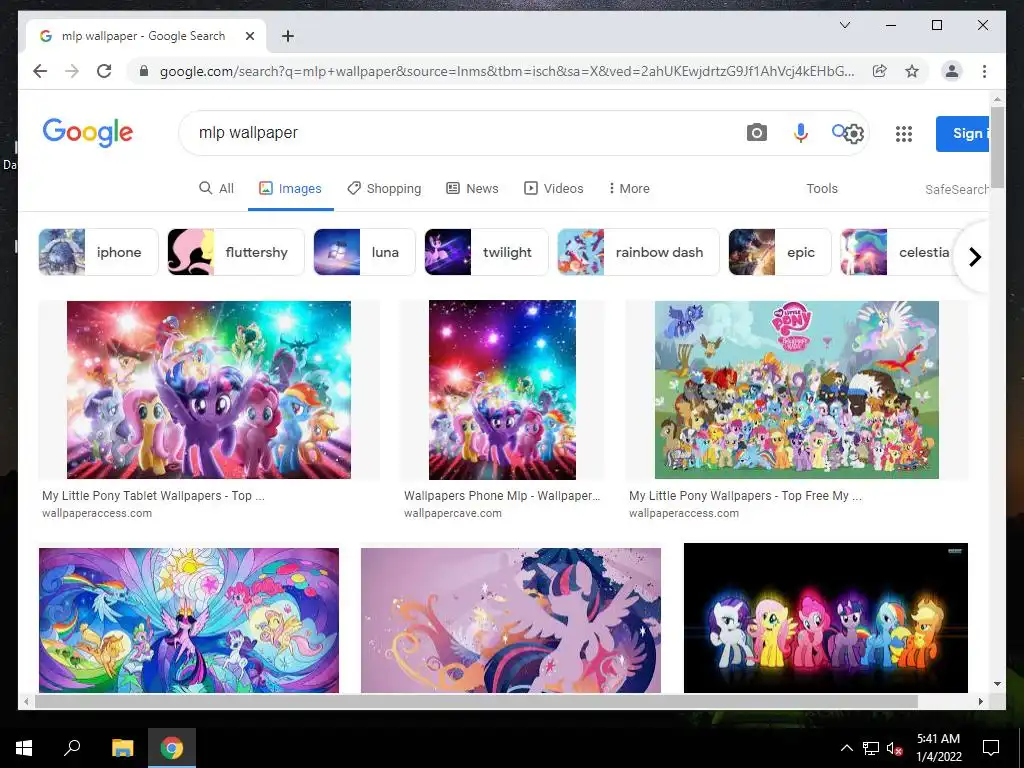Open the Wallpapers Phone Mlp image

click(502, 390)
